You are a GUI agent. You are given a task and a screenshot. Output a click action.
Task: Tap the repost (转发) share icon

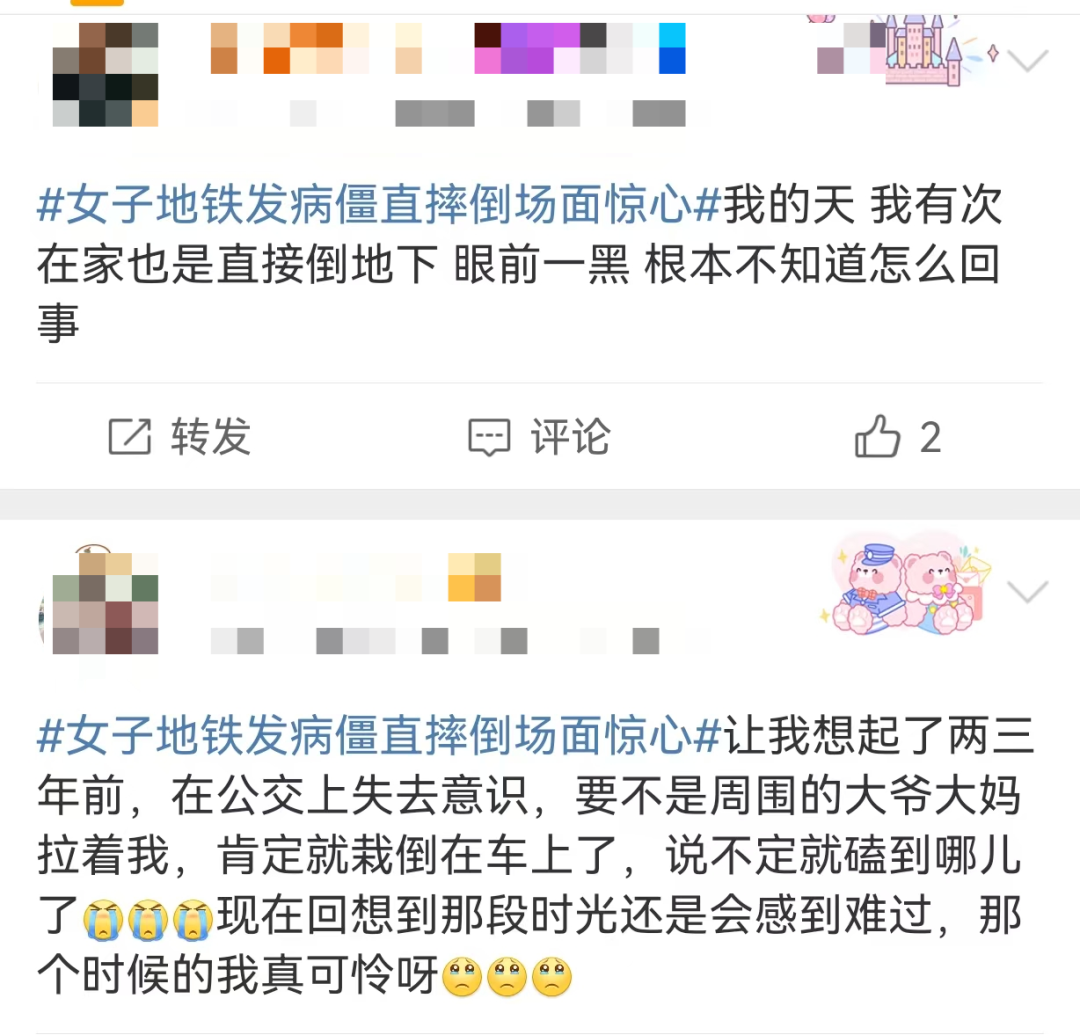[x=129, y=437]
